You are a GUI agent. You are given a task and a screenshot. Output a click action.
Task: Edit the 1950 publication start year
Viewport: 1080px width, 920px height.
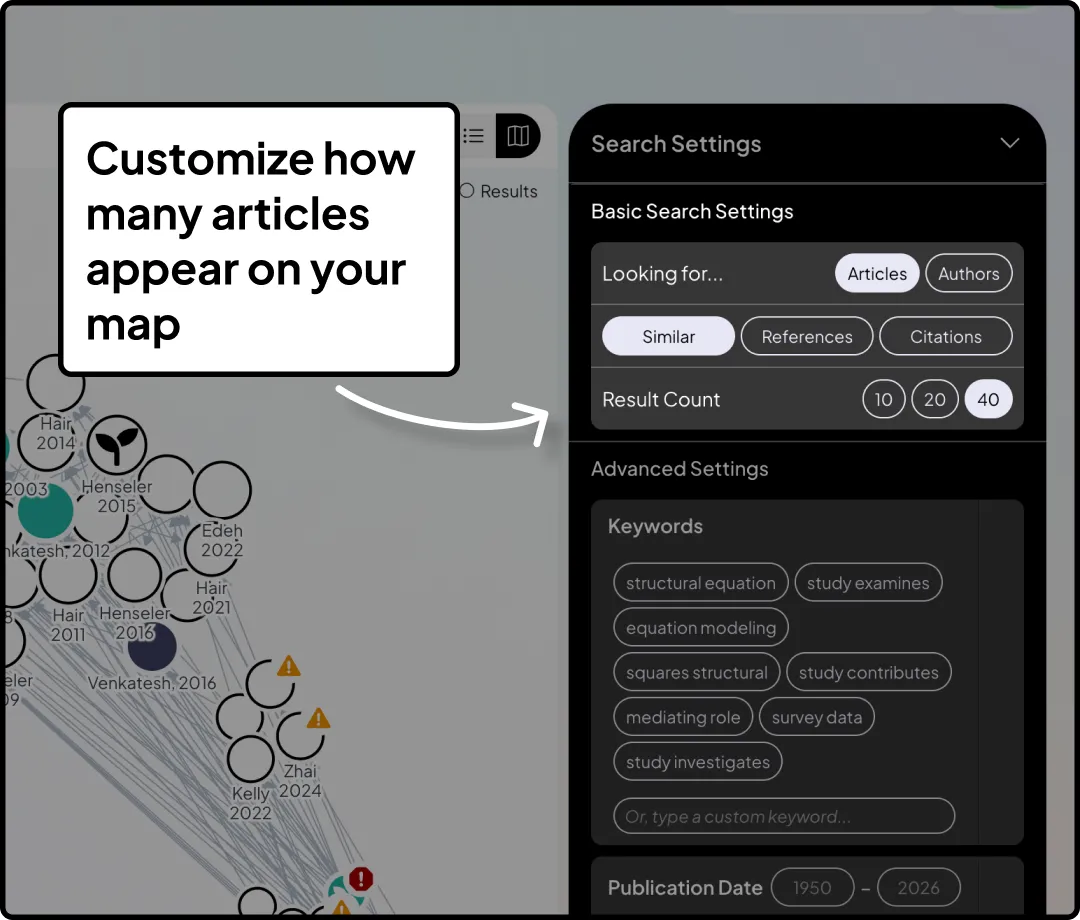click(812, 888)
